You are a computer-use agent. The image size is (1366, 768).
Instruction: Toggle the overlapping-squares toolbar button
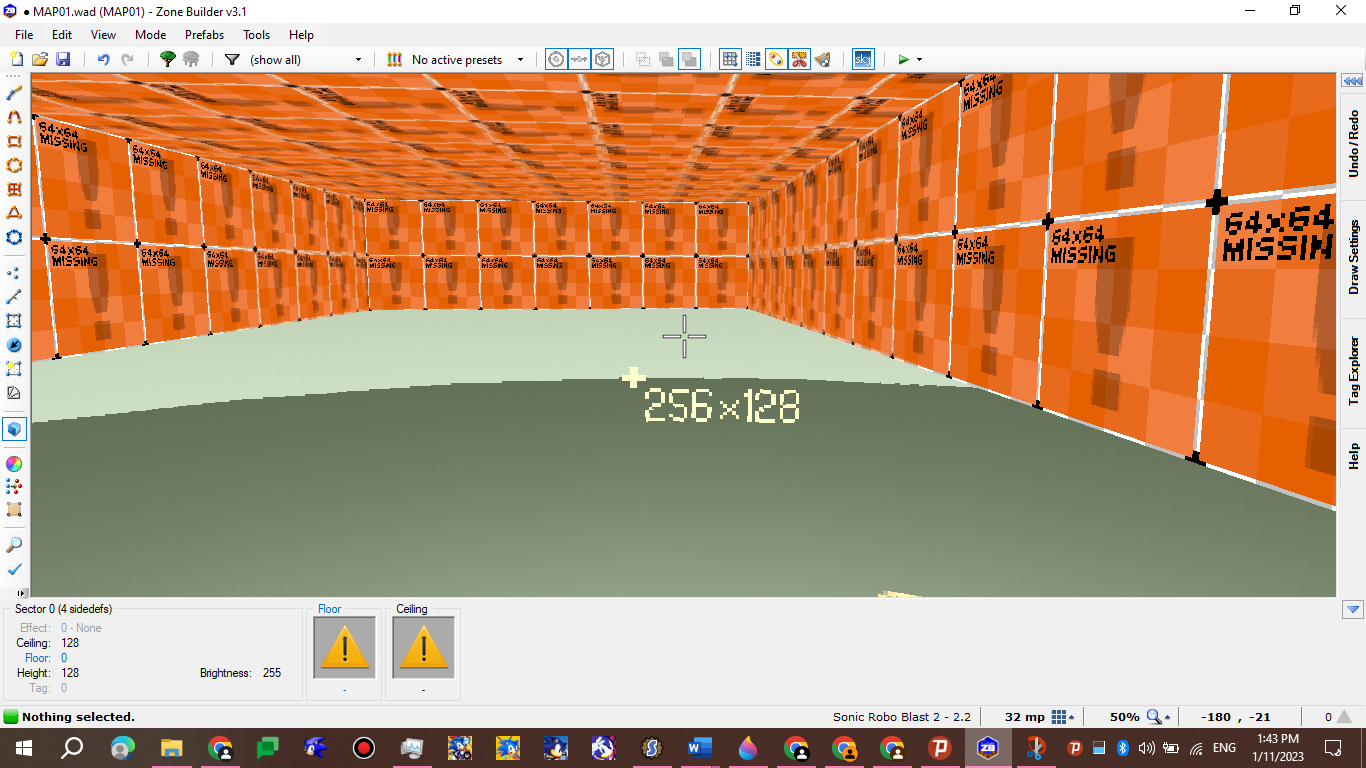point(689,59)
